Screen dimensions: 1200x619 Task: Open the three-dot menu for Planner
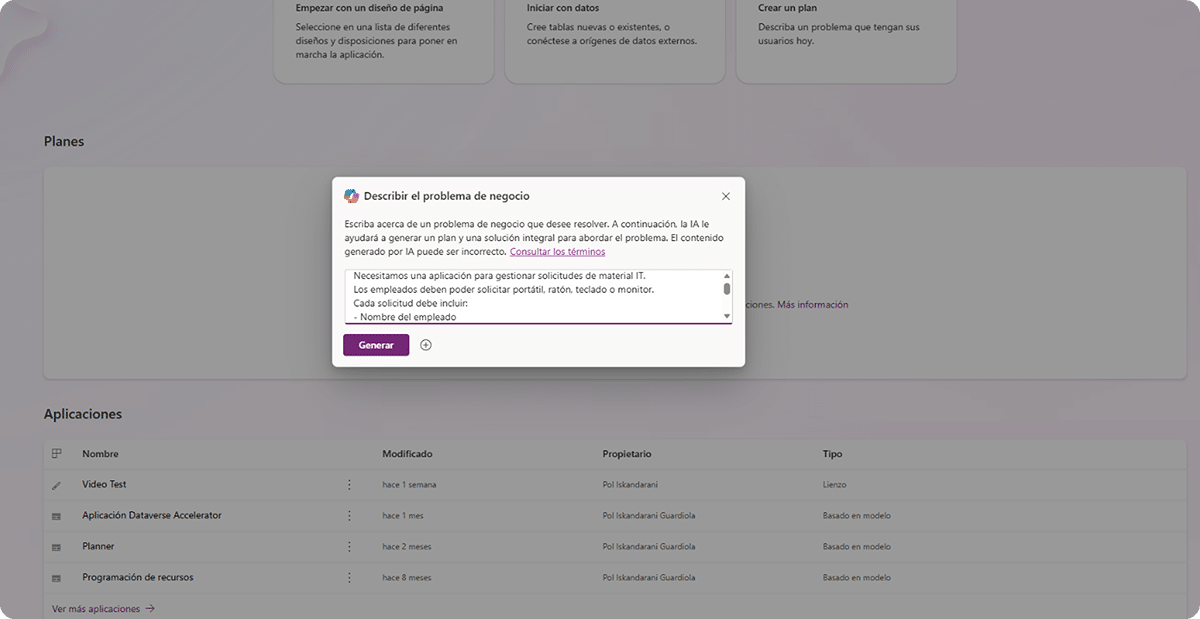pos(349,546)
